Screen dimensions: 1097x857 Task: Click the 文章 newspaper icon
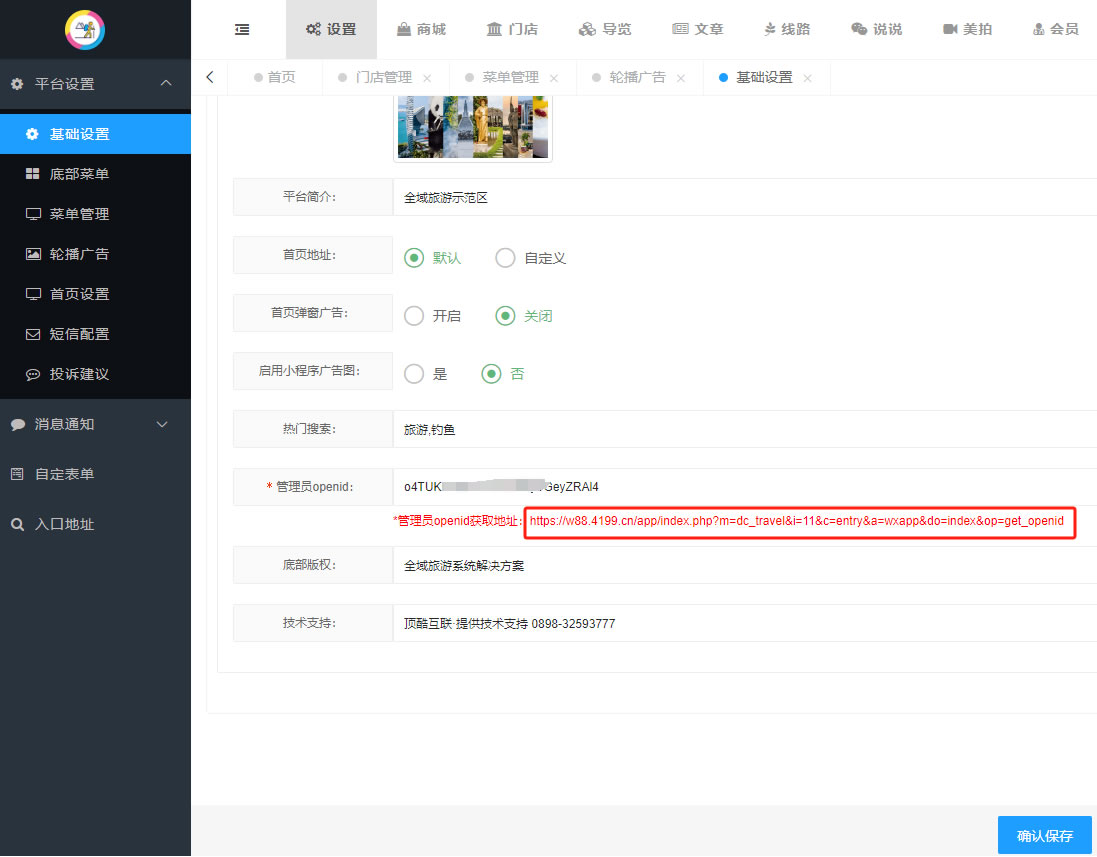click(x=680, y=29)
